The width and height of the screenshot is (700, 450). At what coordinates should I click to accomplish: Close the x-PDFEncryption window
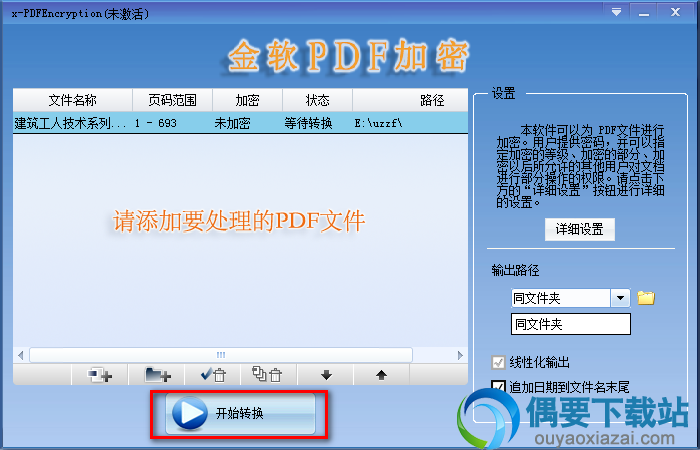675,12
